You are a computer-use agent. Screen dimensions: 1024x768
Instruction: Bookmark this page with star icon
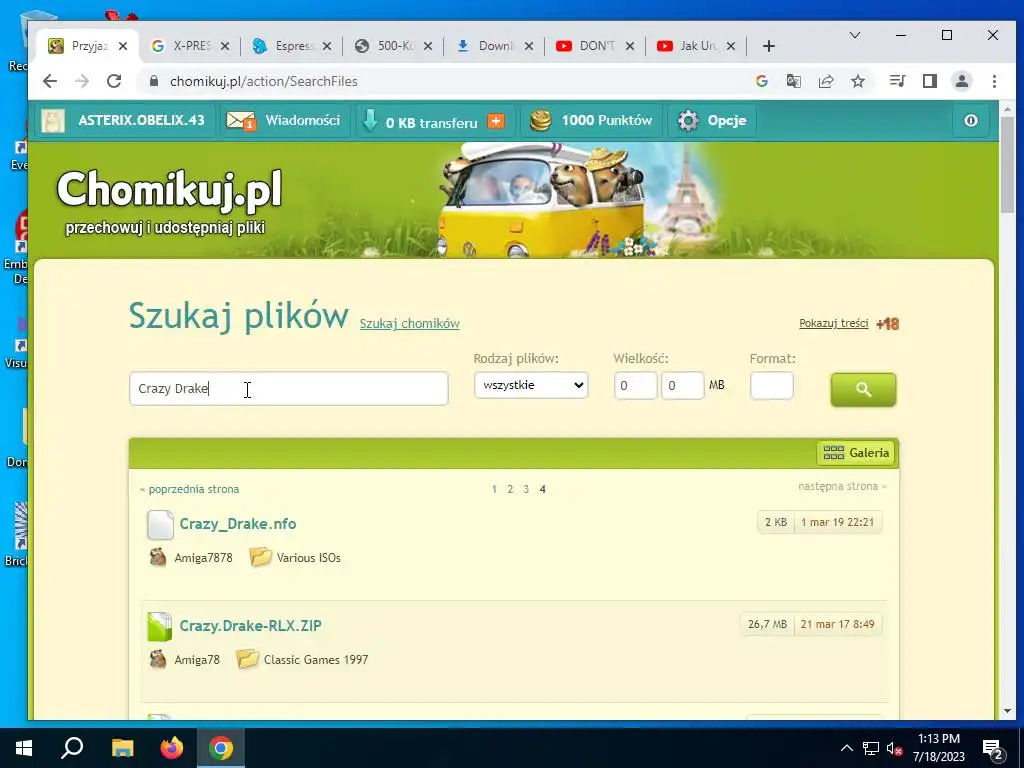tap(857, 81)
